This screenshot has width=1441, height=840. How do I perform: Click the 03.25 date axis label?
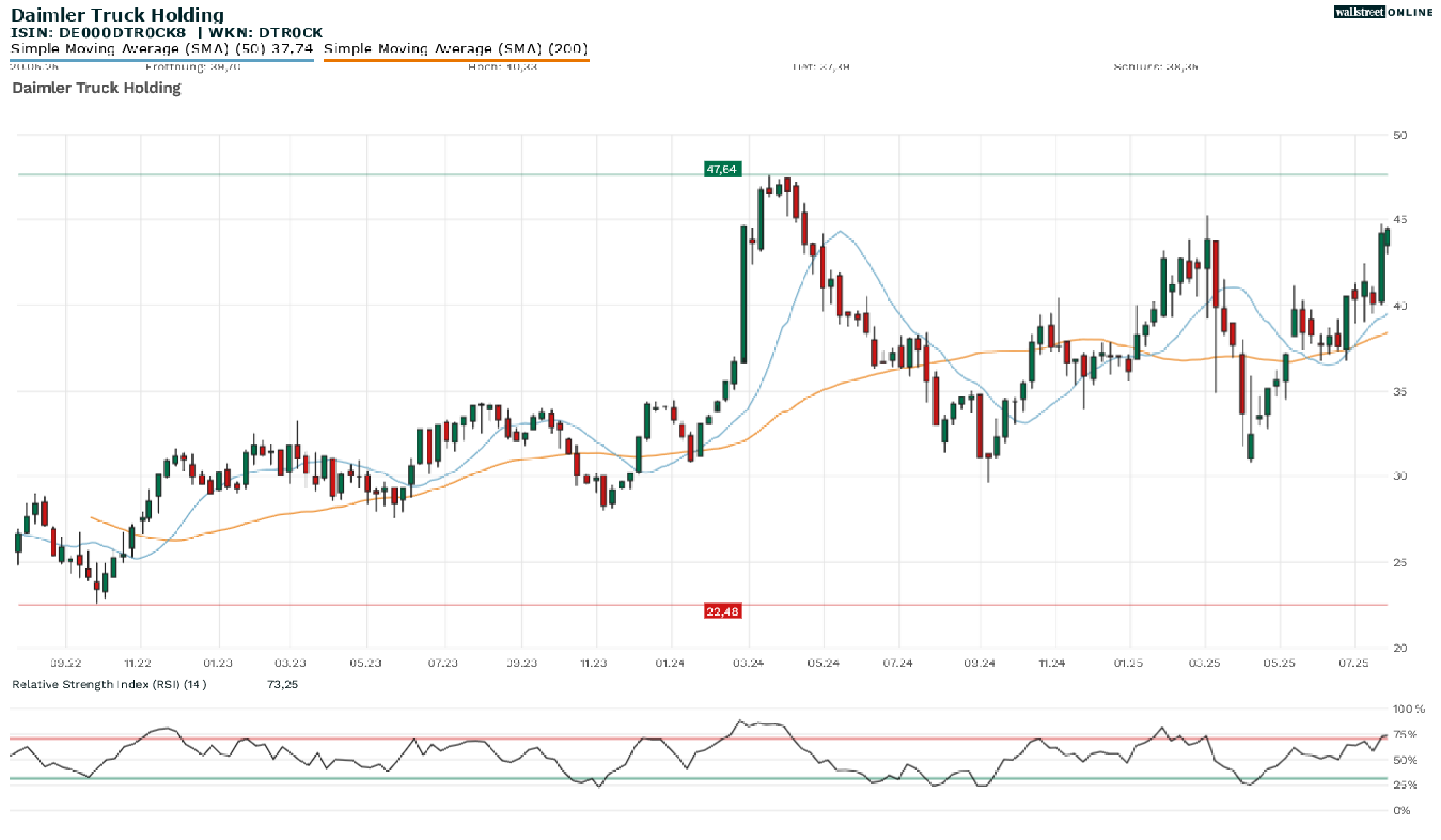click(1205, 663)
